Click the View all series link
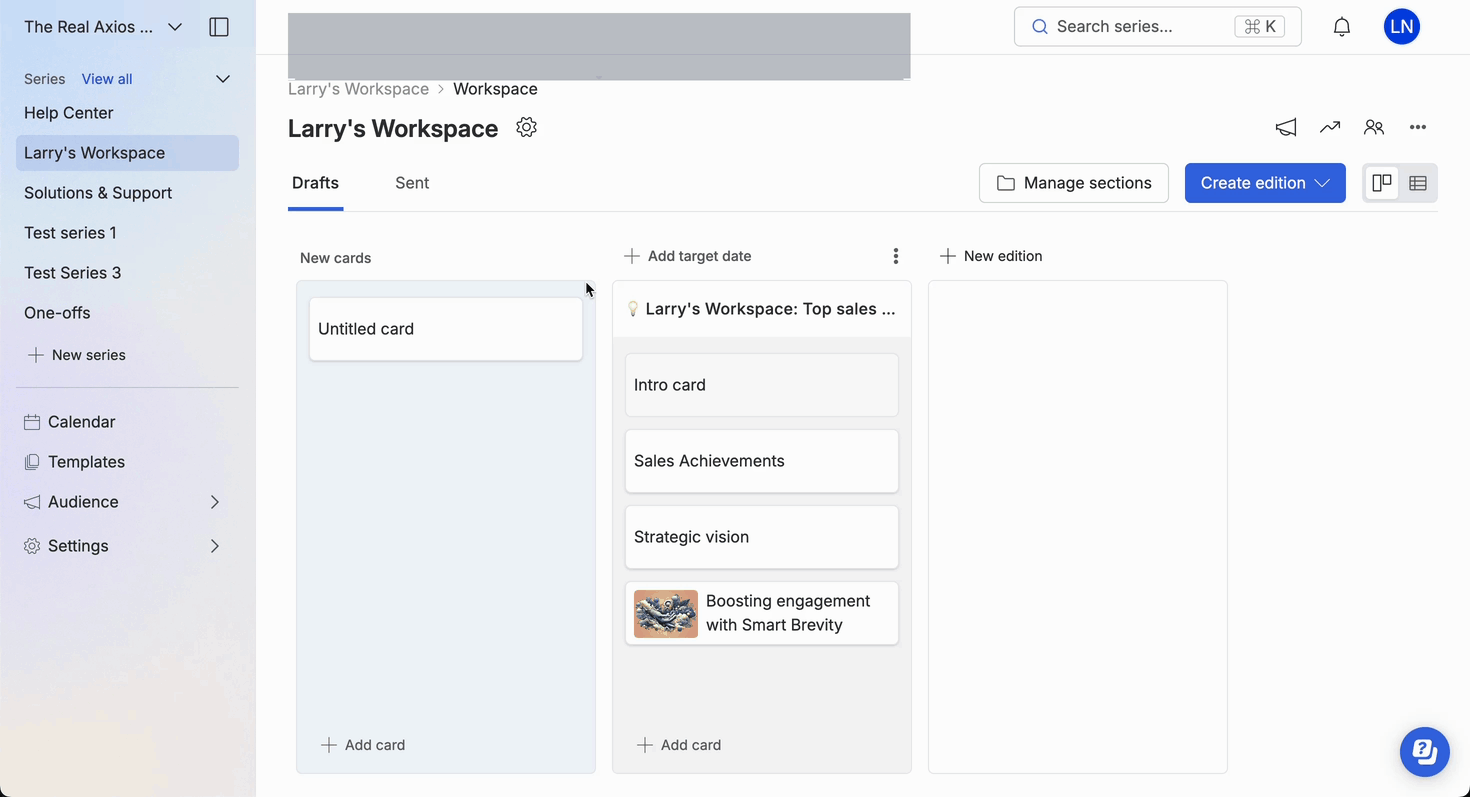Screen dimensions: 1470x797 point(107,79)
